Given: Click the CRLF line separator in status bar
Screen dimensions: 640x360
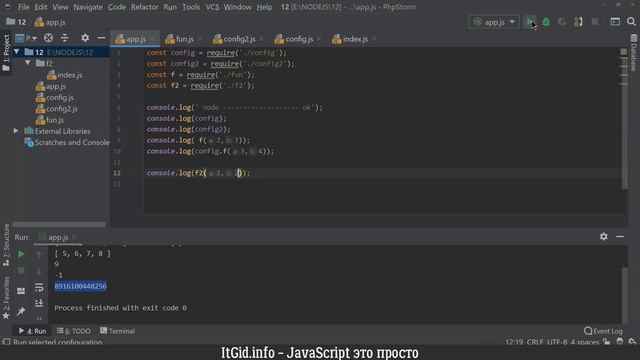Looking at the screenshot, I should (535, 342).
